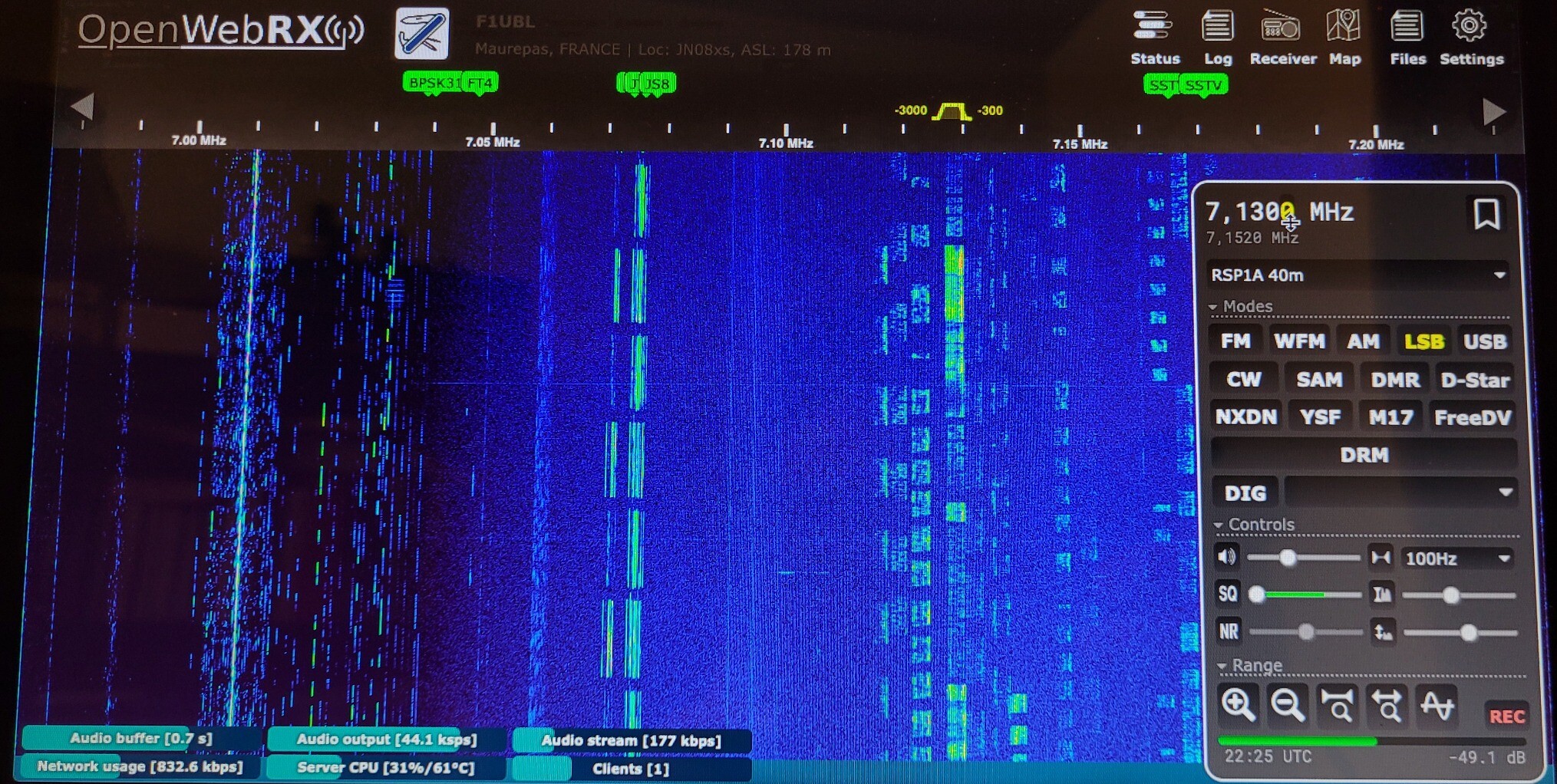
Task: Zoom in on the waterfall range
Action: tap(1238, 704)
